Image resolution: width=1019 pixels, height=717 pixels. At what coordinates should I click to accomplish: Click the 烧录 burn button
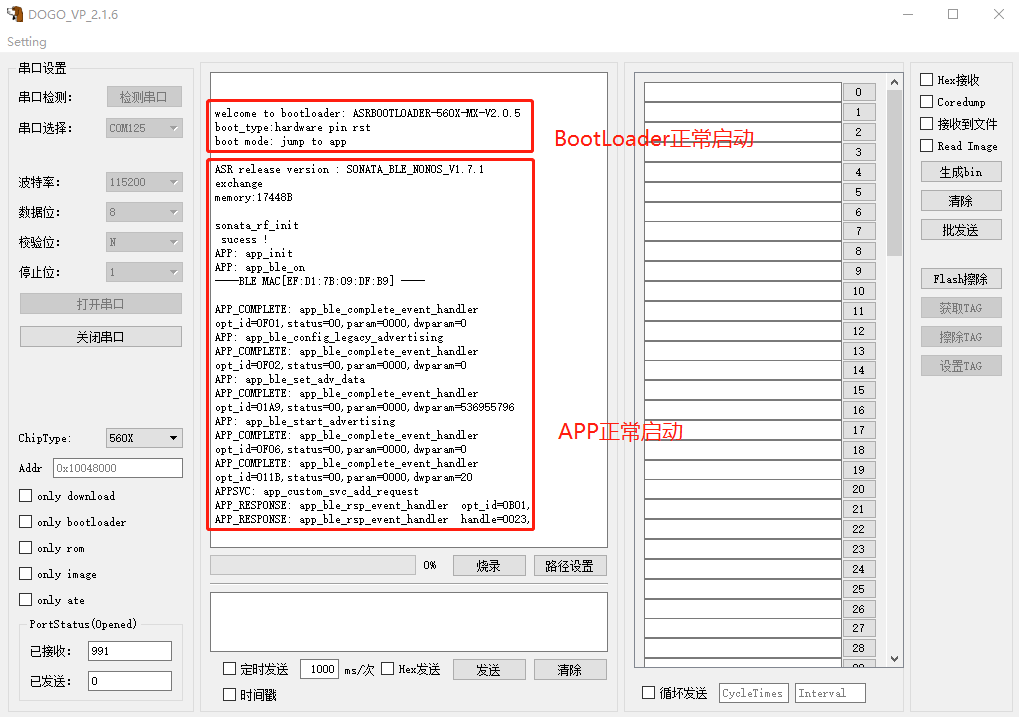coord(489,566)
